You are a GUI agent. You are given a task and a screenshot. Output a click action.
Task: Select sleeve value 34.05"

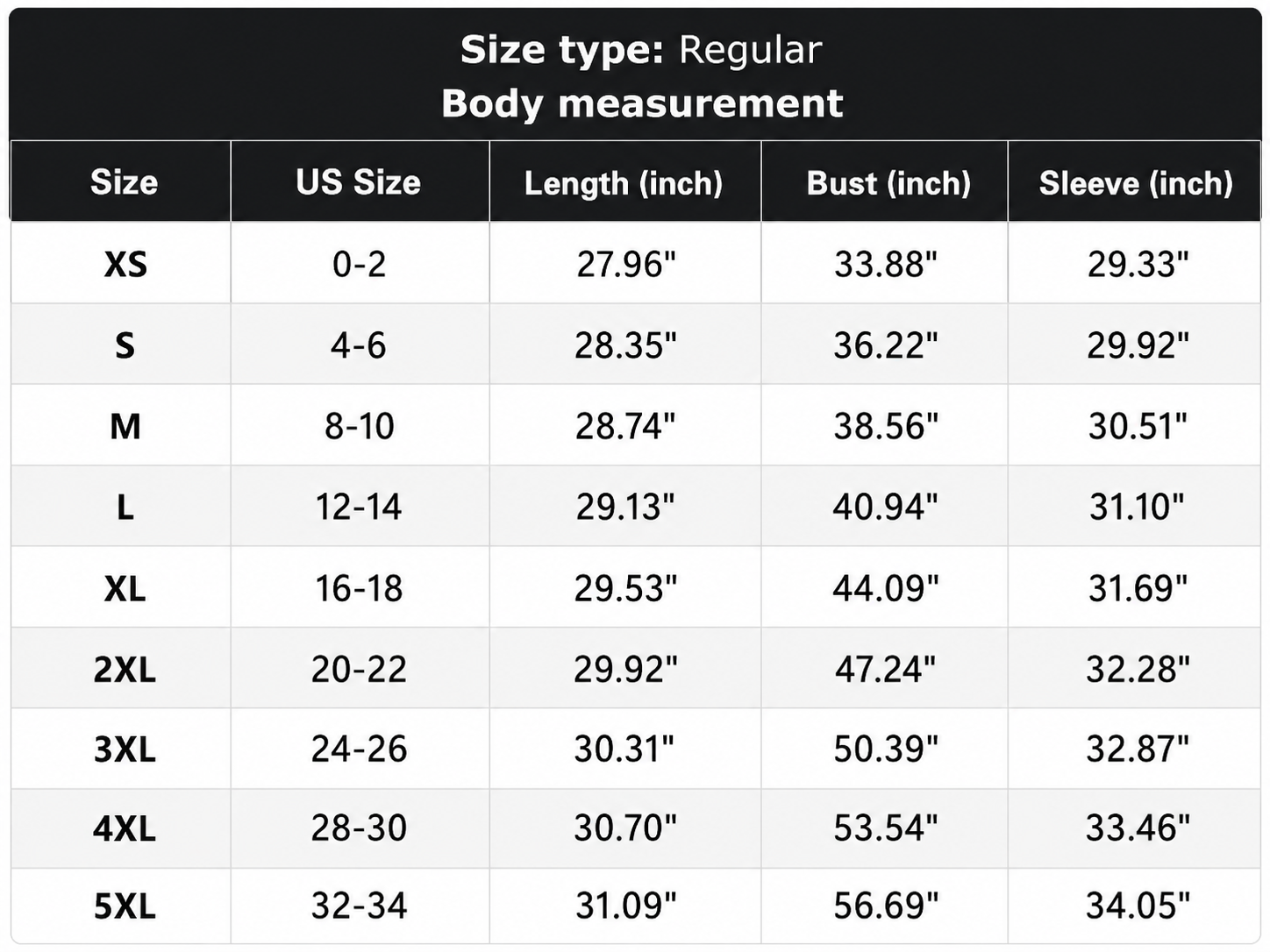tap(1138, 906)
